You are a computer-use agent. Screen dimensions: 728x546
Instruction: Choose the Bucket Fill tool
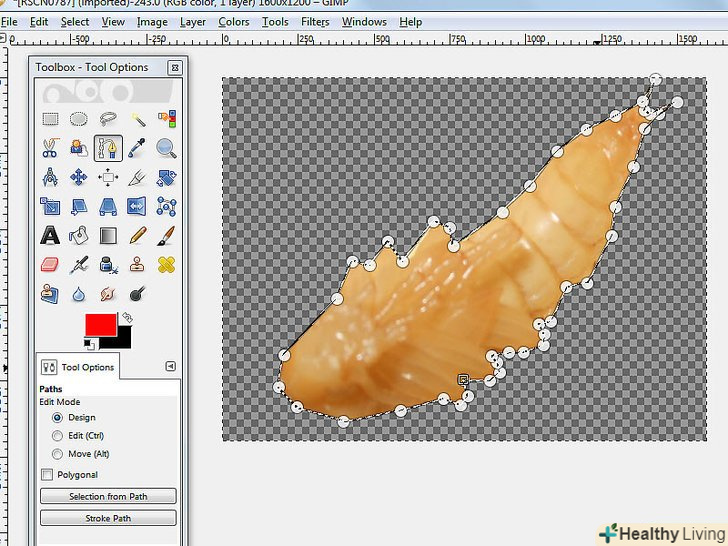pos(79,236)
